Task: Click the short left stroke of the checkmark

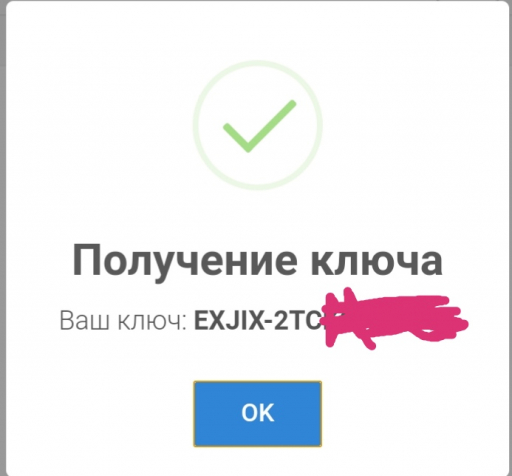Action: pos(236,138)
